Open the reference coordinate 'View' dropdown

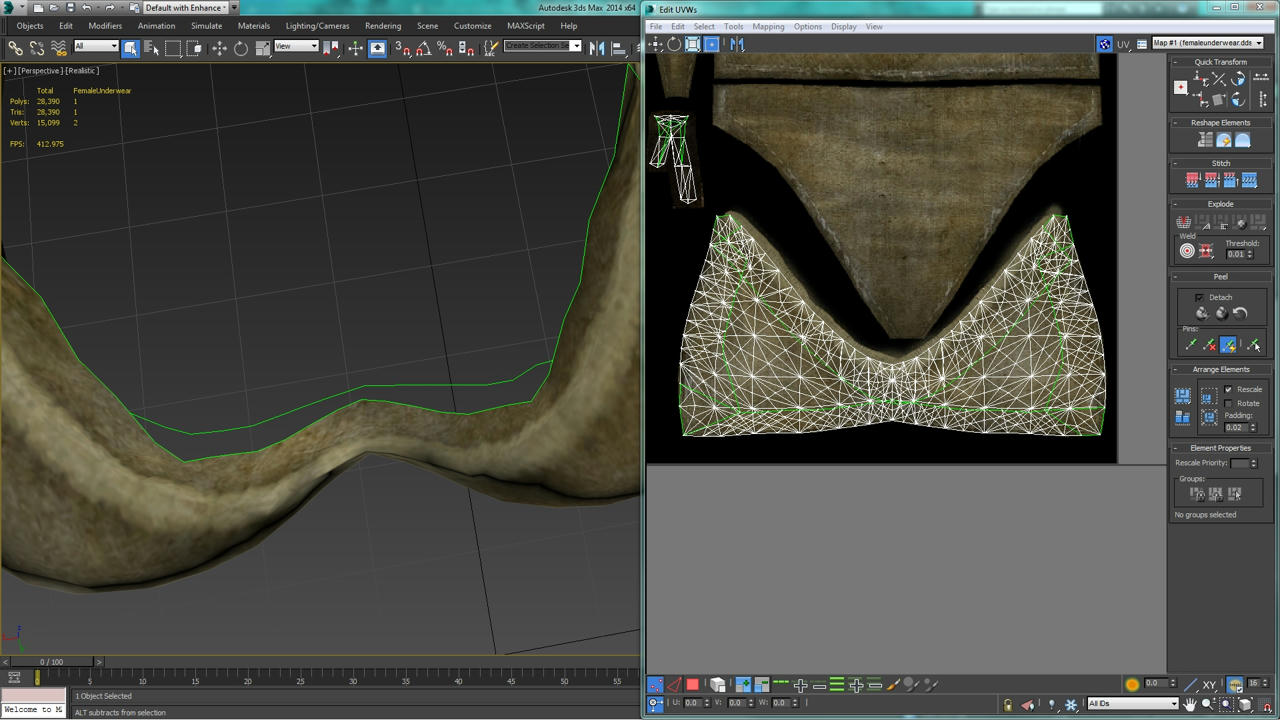click(x=296, y=46)
